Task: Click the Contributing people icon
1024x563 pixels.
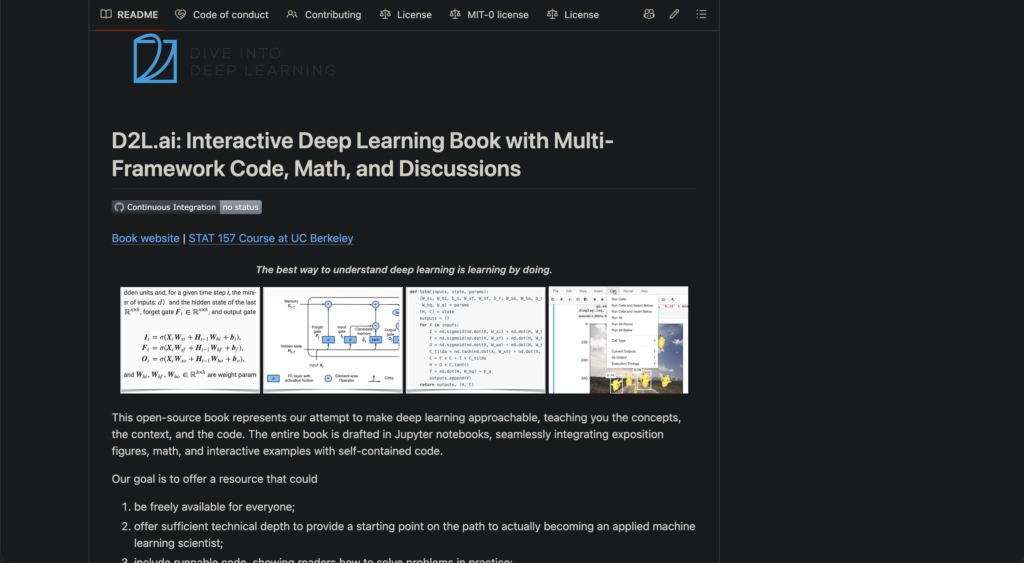Action: (x=292, y=14)
